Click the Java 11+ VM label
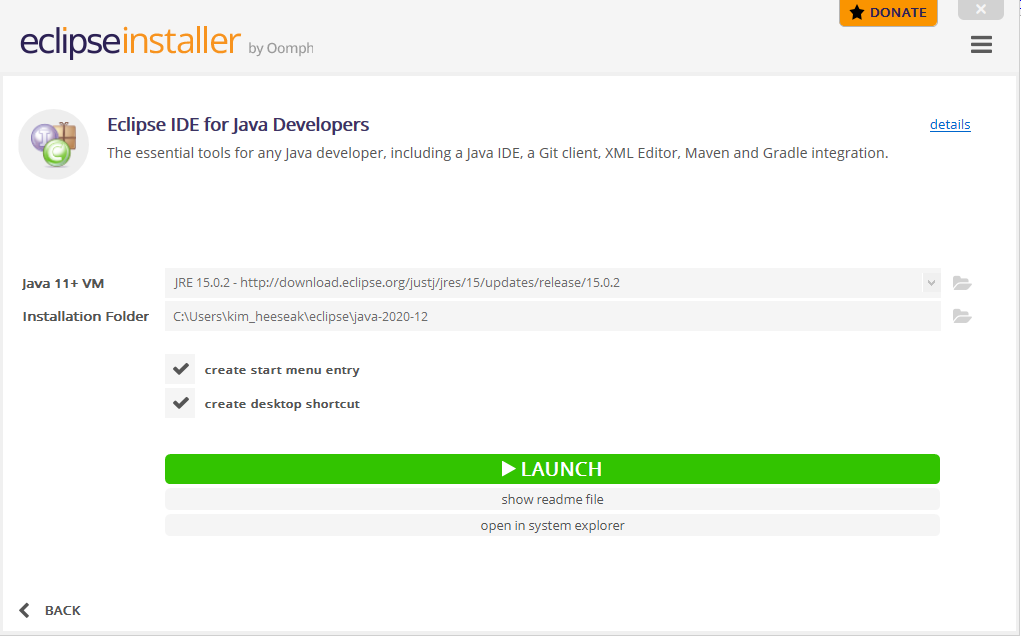Screen dimensions: 1021x638 pyautogui.click(x=63, y=283)
